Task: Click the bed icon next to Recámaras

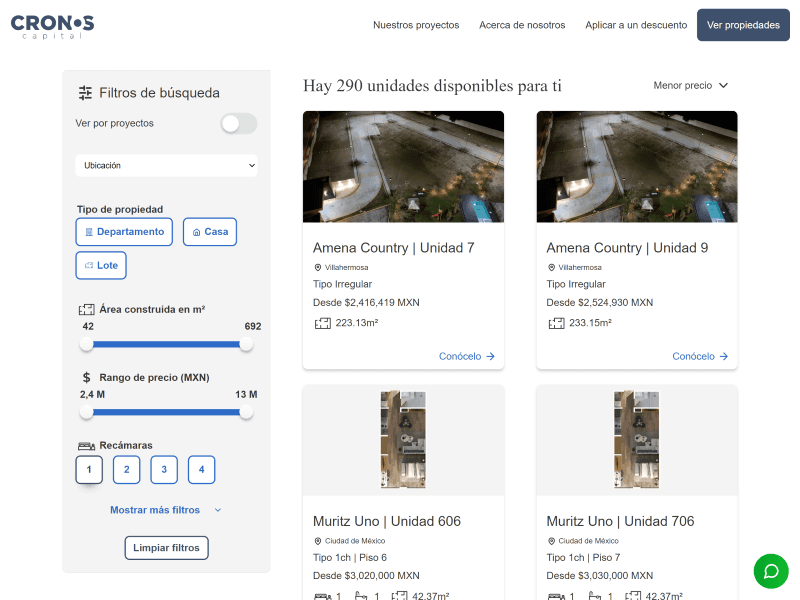Action: coord(86,446)
